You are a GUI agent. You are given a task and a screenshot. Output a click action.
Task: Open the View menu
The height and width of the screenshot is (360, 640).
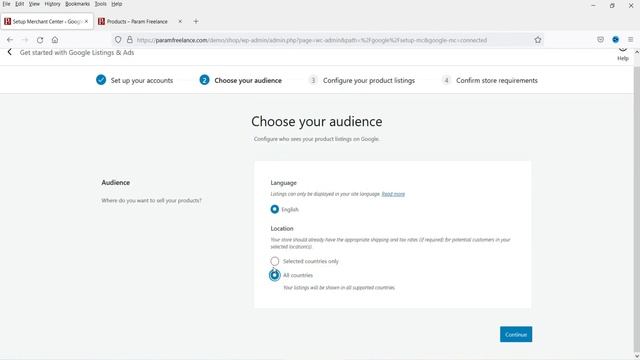[34, 4]
